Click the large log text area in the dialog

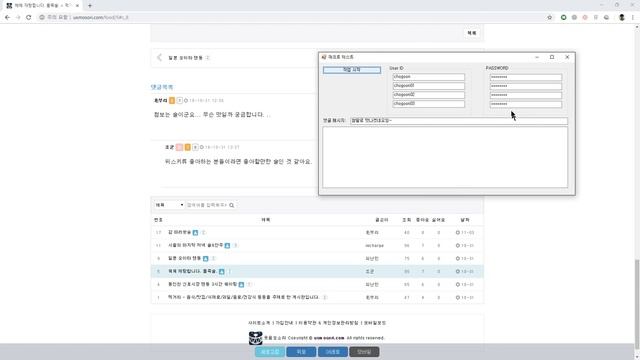click(445, 157)
